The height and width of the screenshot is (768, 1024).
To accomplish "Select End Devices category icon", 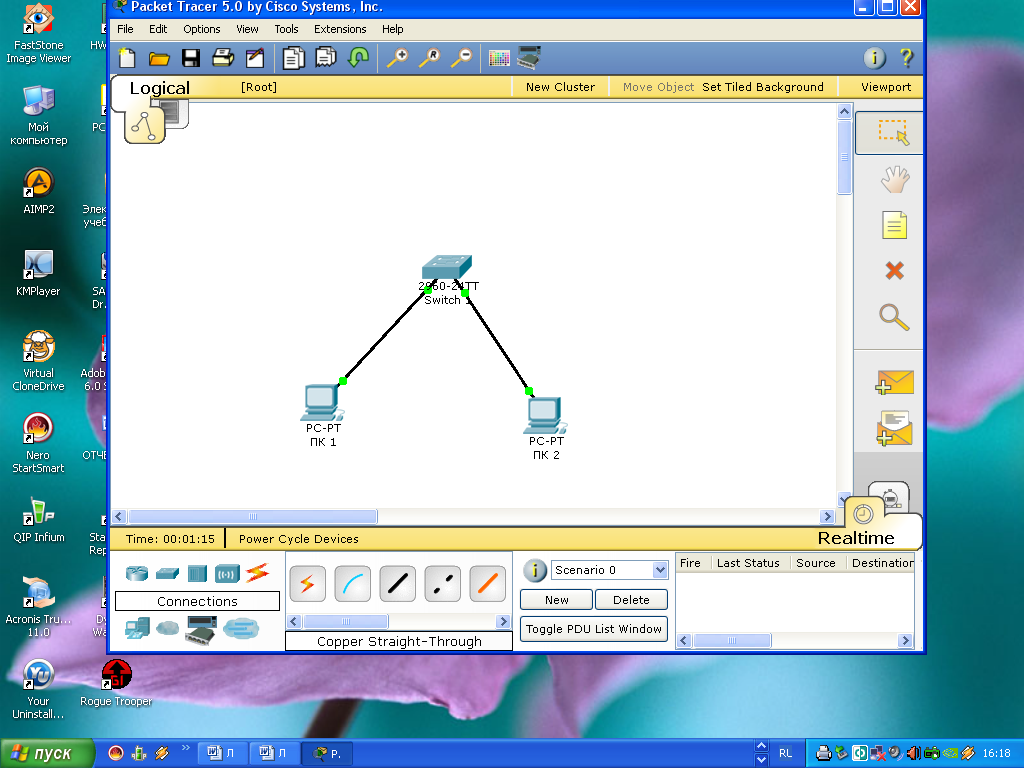I will (x=137, y=629).
